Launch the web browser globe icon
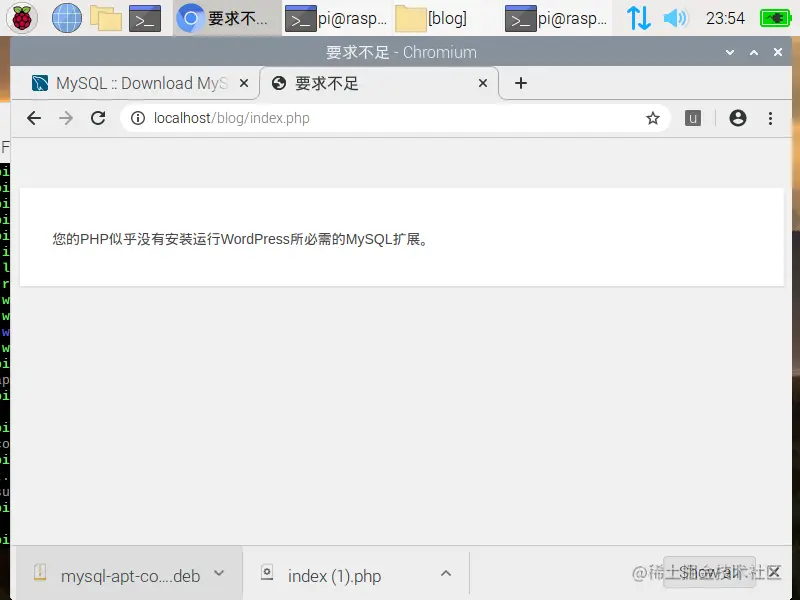 click(67, 18)
